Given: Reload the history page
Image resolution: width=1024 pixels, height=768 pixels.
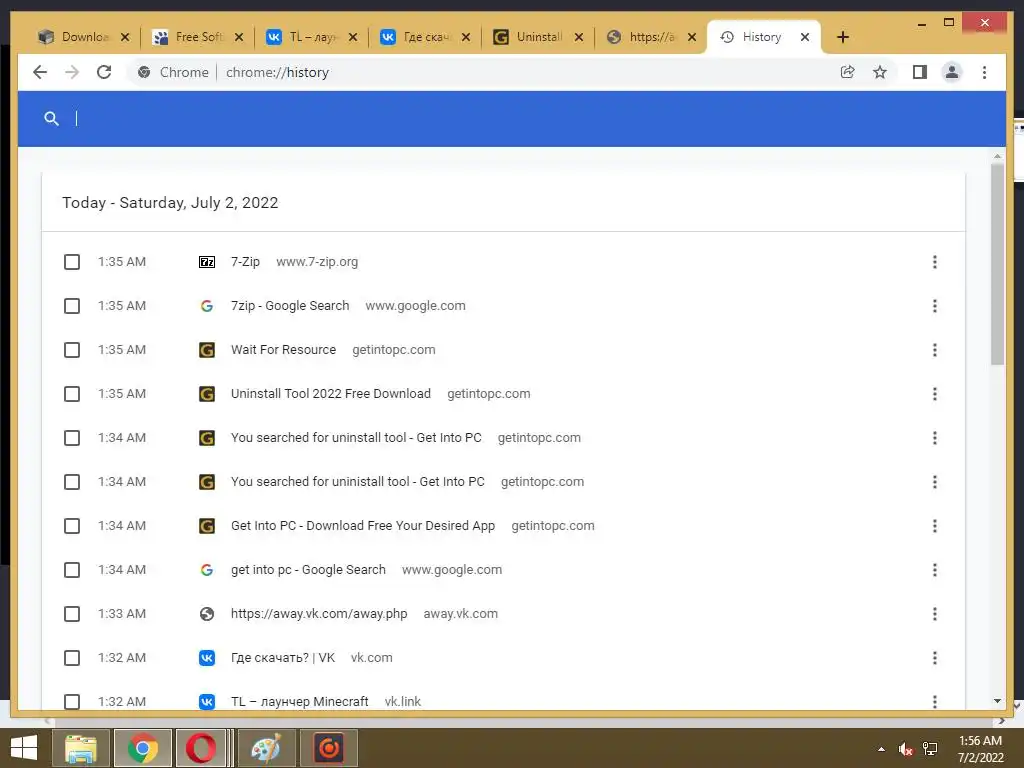Looking at the screenshot, I should point(104,72).
